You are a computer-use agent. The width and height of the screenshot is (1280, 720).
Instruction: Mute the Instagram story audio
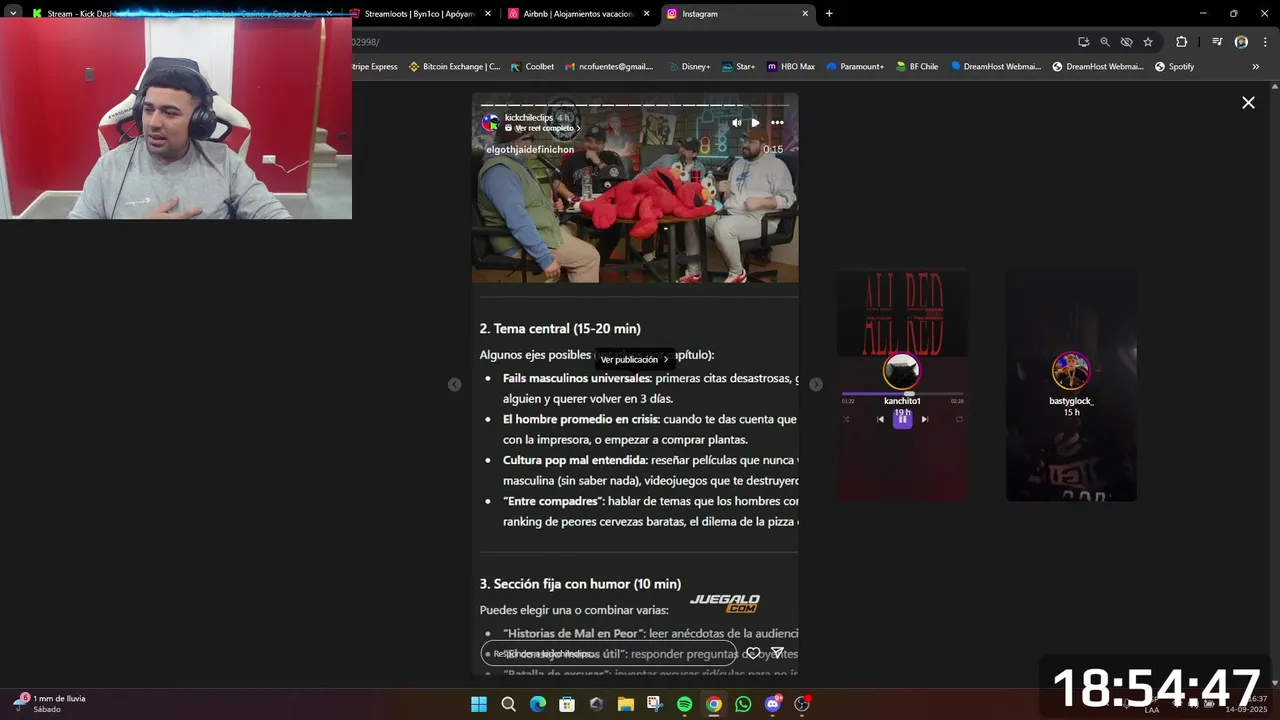[737, 123]
